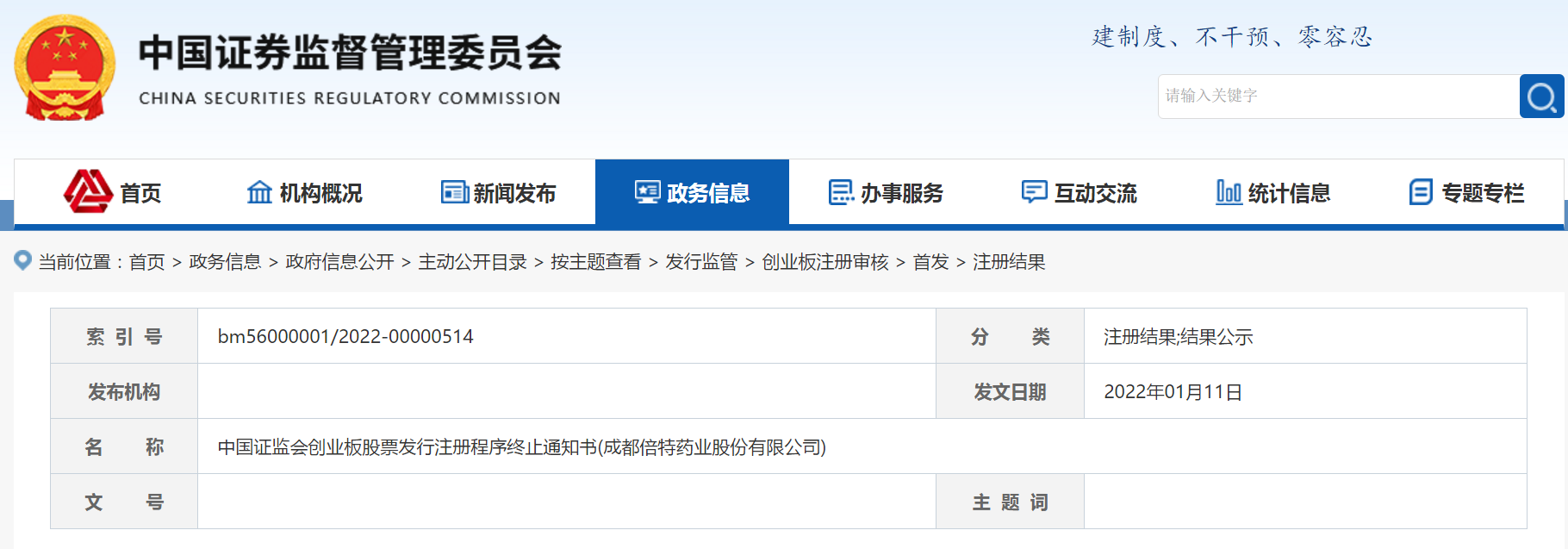Click the newspaper icon beside 新闻发布
Image resolution: width=1568 pixels, height=549 pixels.
[454, 192]
